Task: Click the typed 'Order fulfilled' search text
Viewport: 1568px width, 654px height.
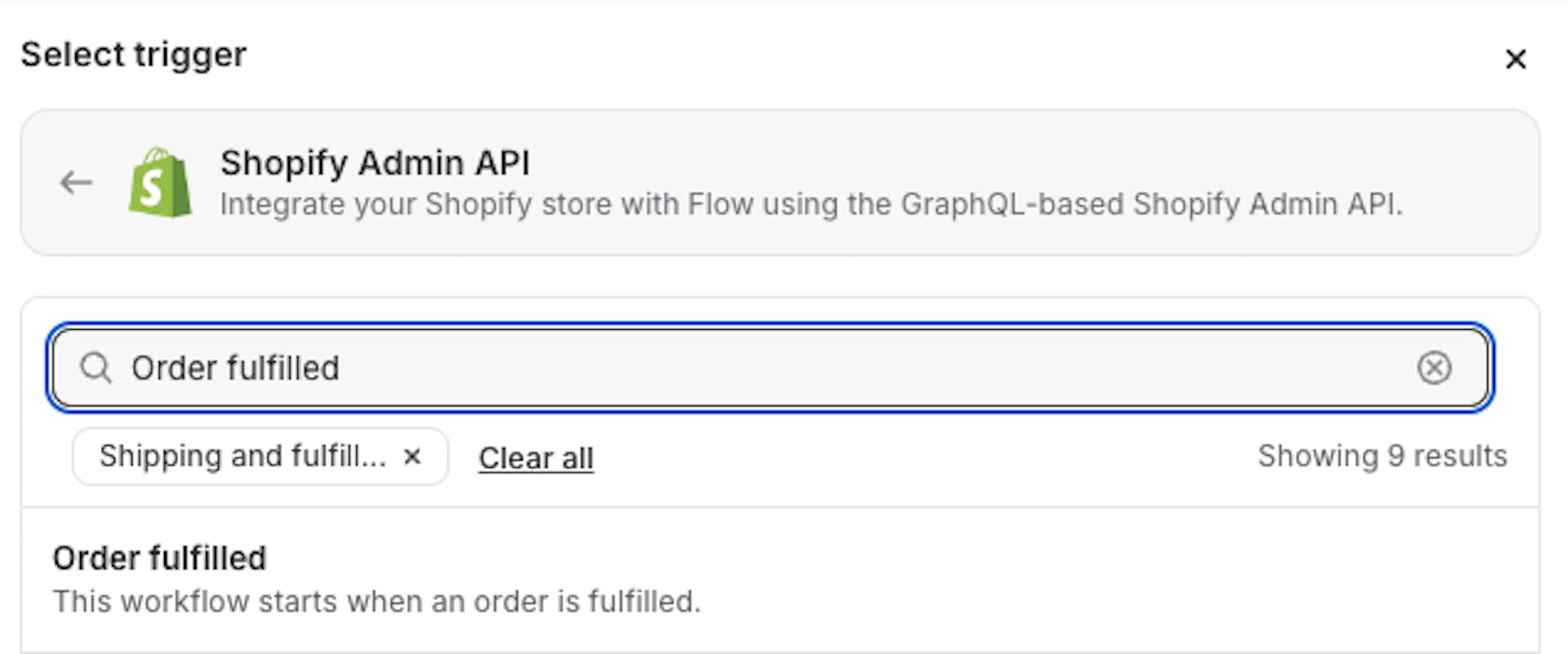Action: [235, 368]
